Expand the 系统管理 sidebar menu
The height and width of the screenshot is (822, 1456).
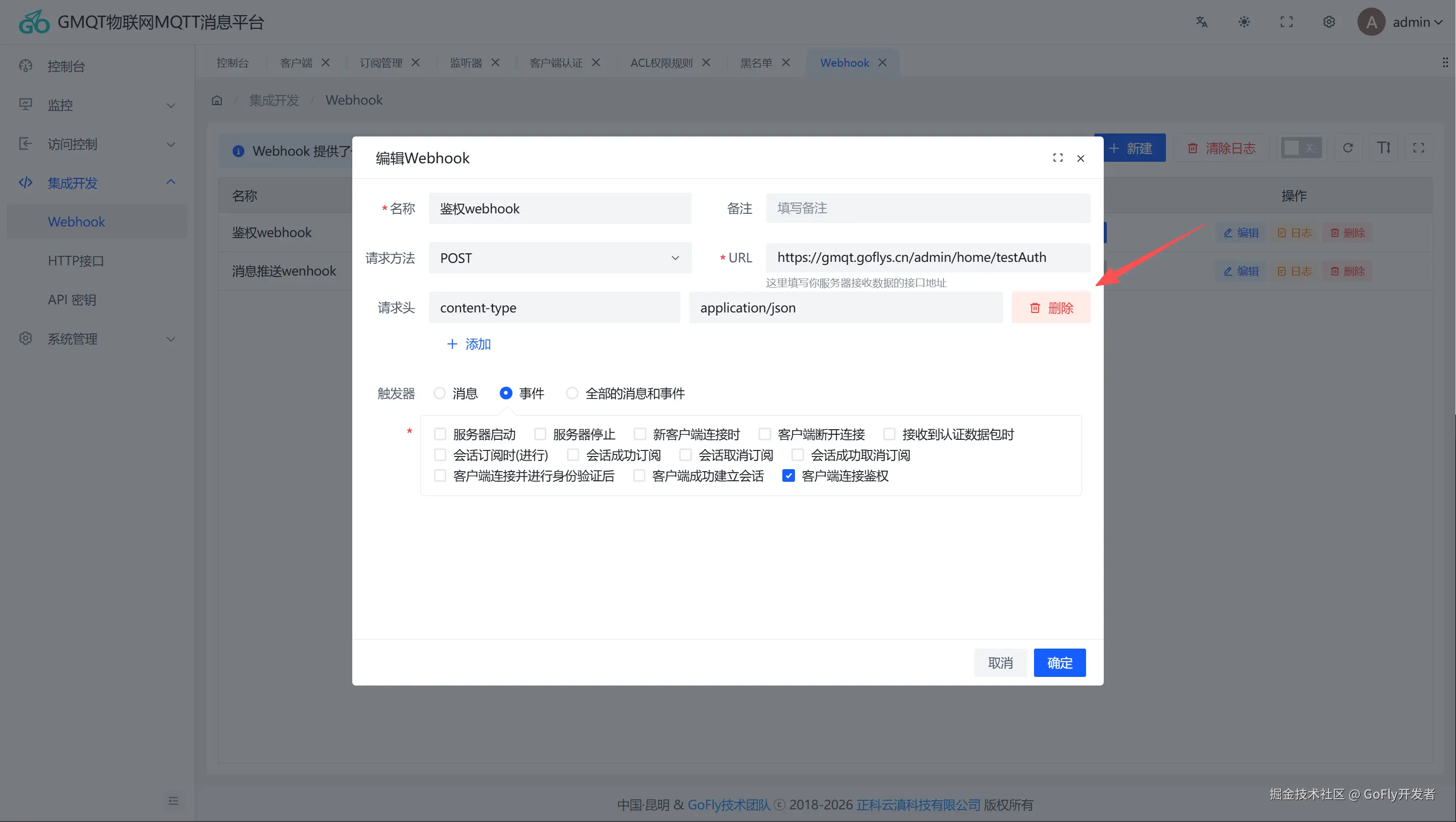[x=97, y=339]
